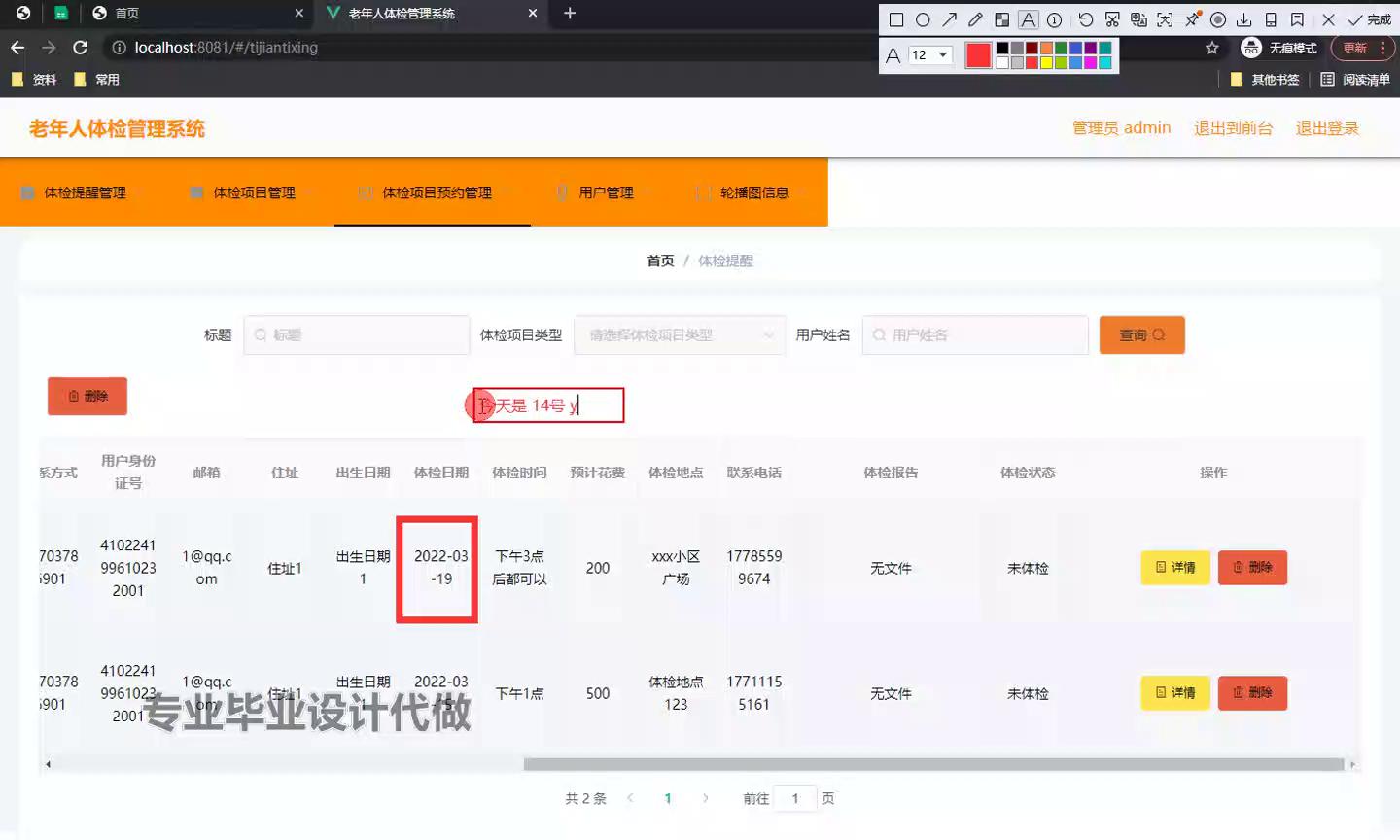Pin the screenshot to screen
Image resolution: width=1400 pixels, height=840 pixels.
click(1192, 19)
